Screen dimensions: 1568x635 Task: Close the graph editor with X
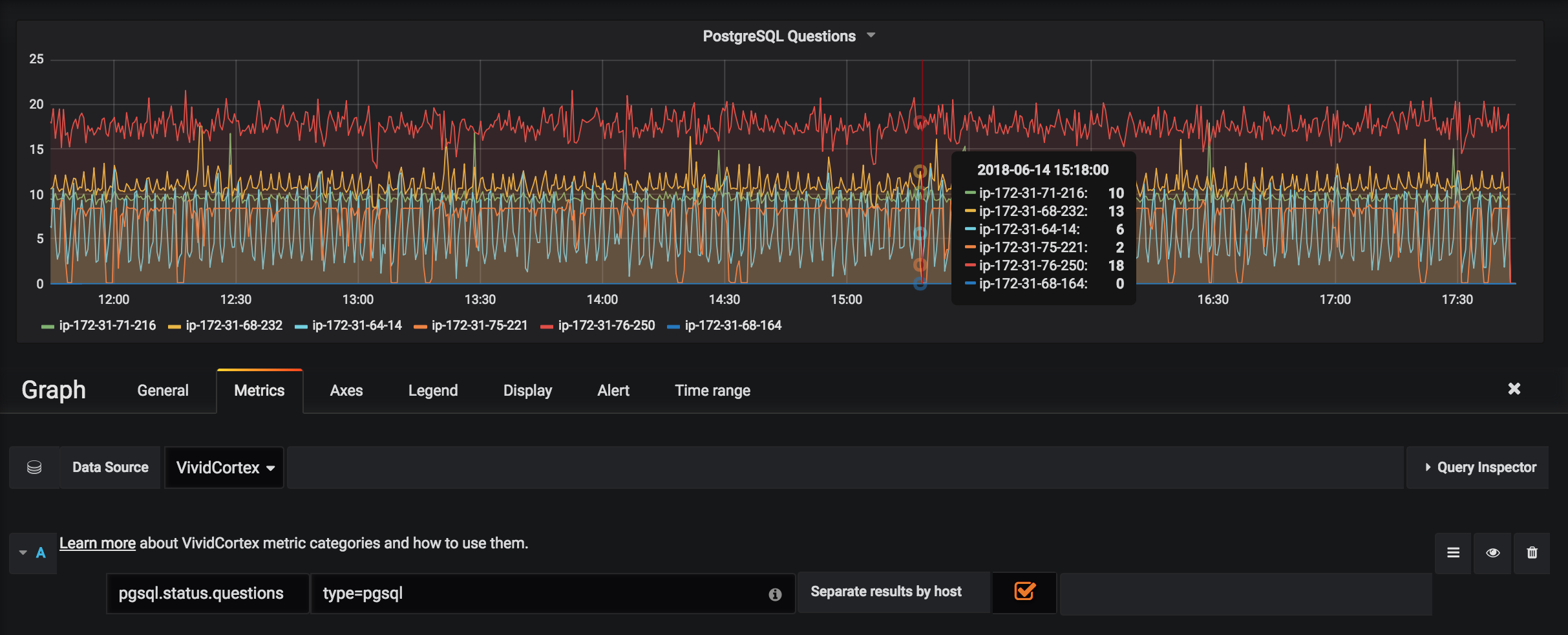coord(1514,389)
